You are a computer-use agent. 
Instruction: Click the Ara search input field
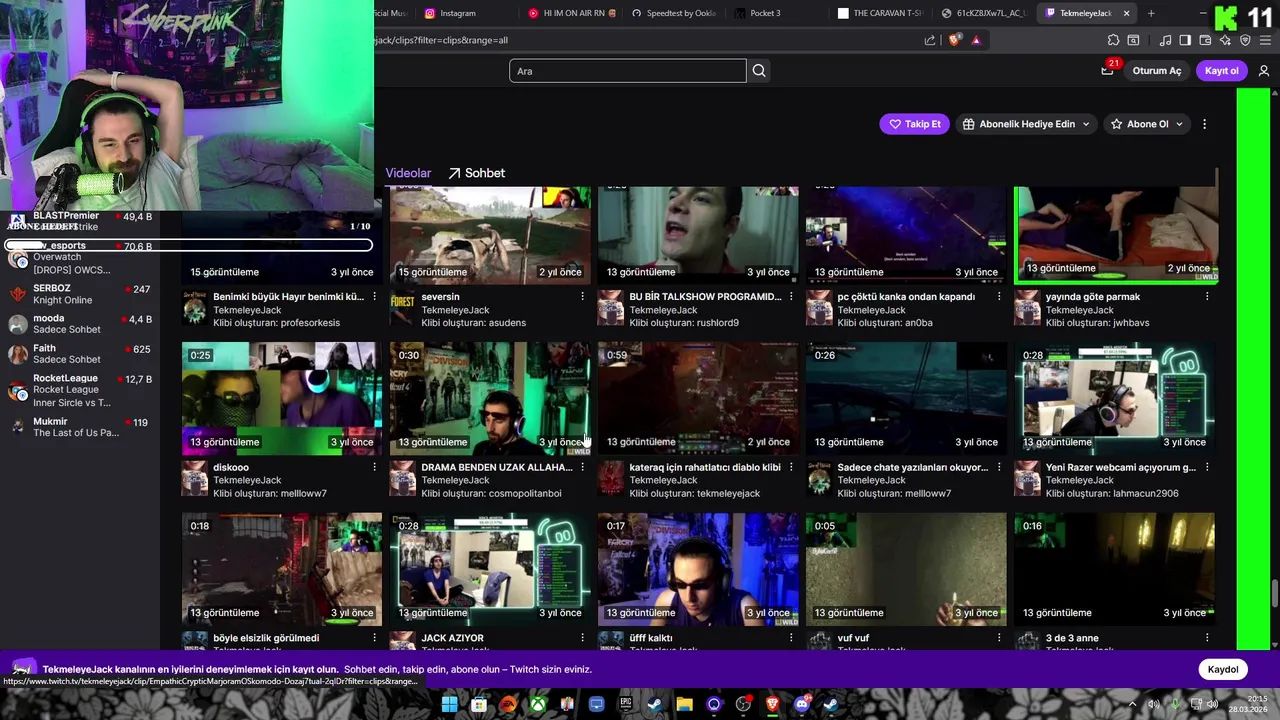pyautogui.click(x=628, y=71)
